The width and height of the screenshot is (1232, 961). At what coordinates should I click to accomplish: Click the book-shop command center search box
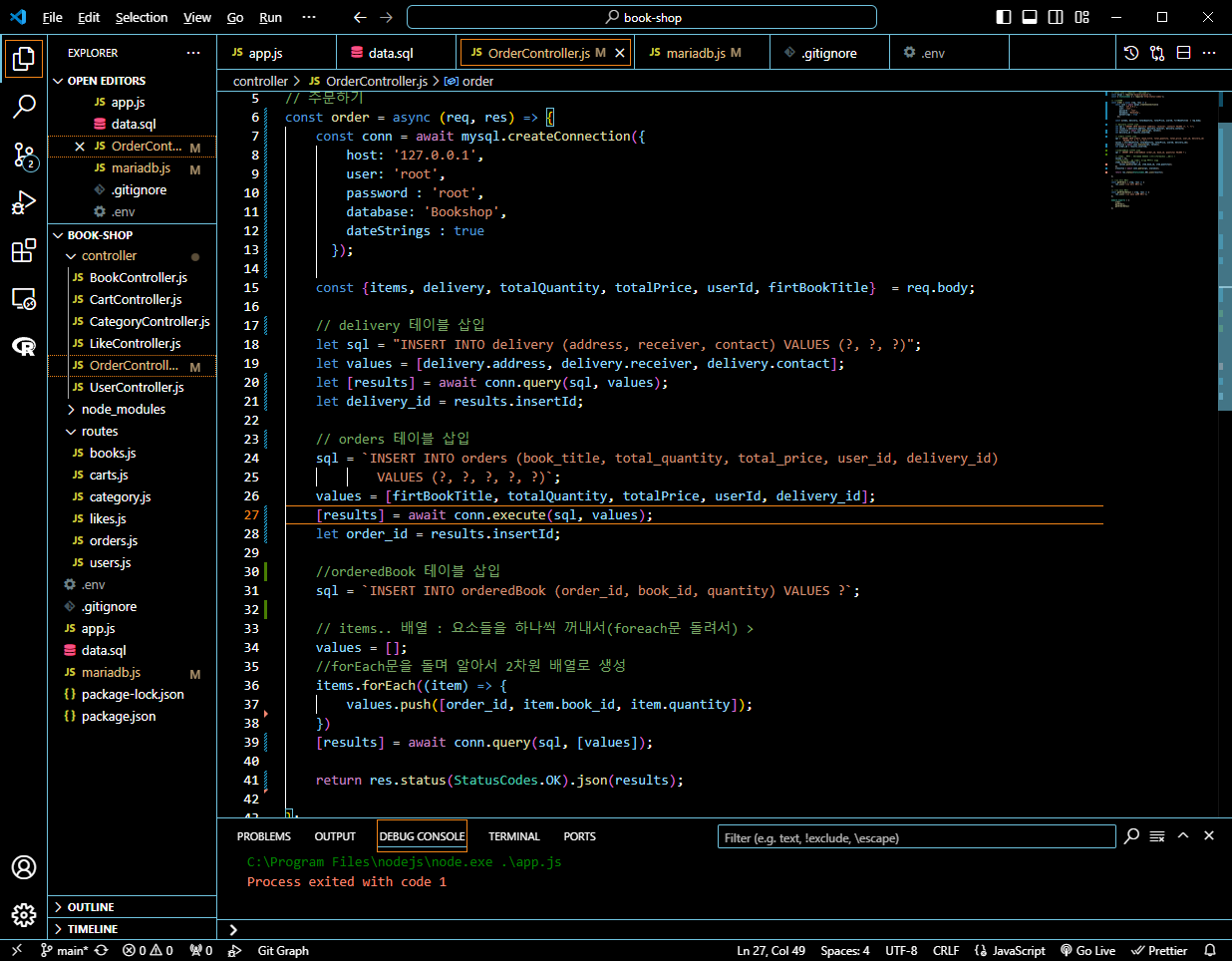tap(642, 17)
